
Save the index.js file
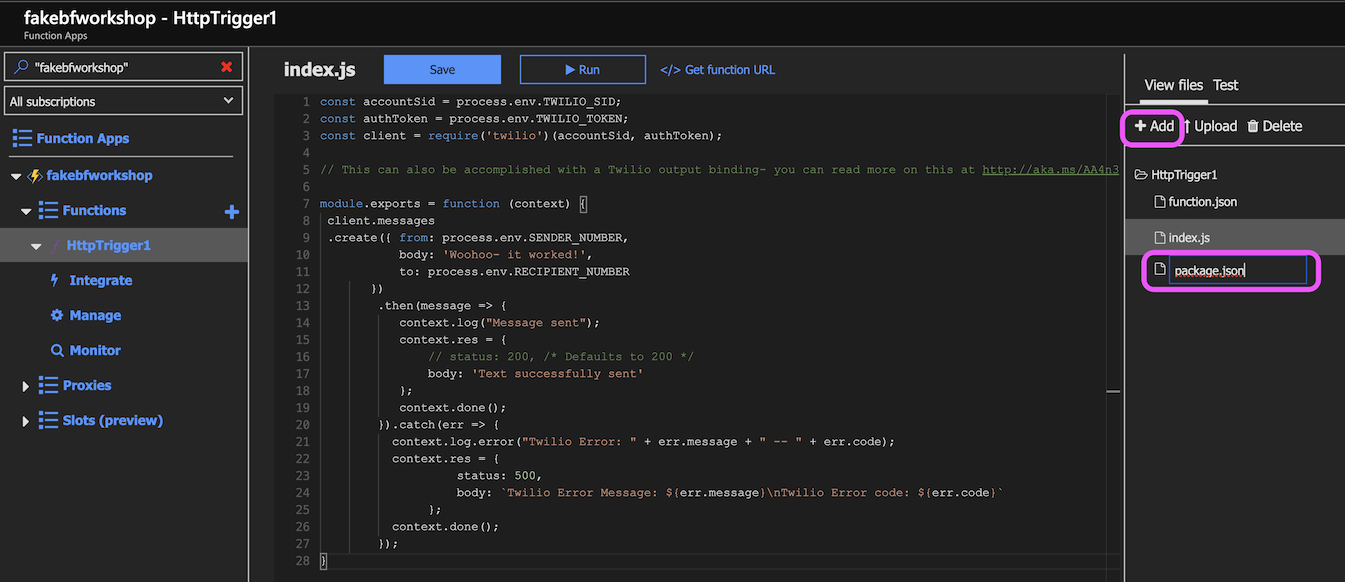coord(442,69)
